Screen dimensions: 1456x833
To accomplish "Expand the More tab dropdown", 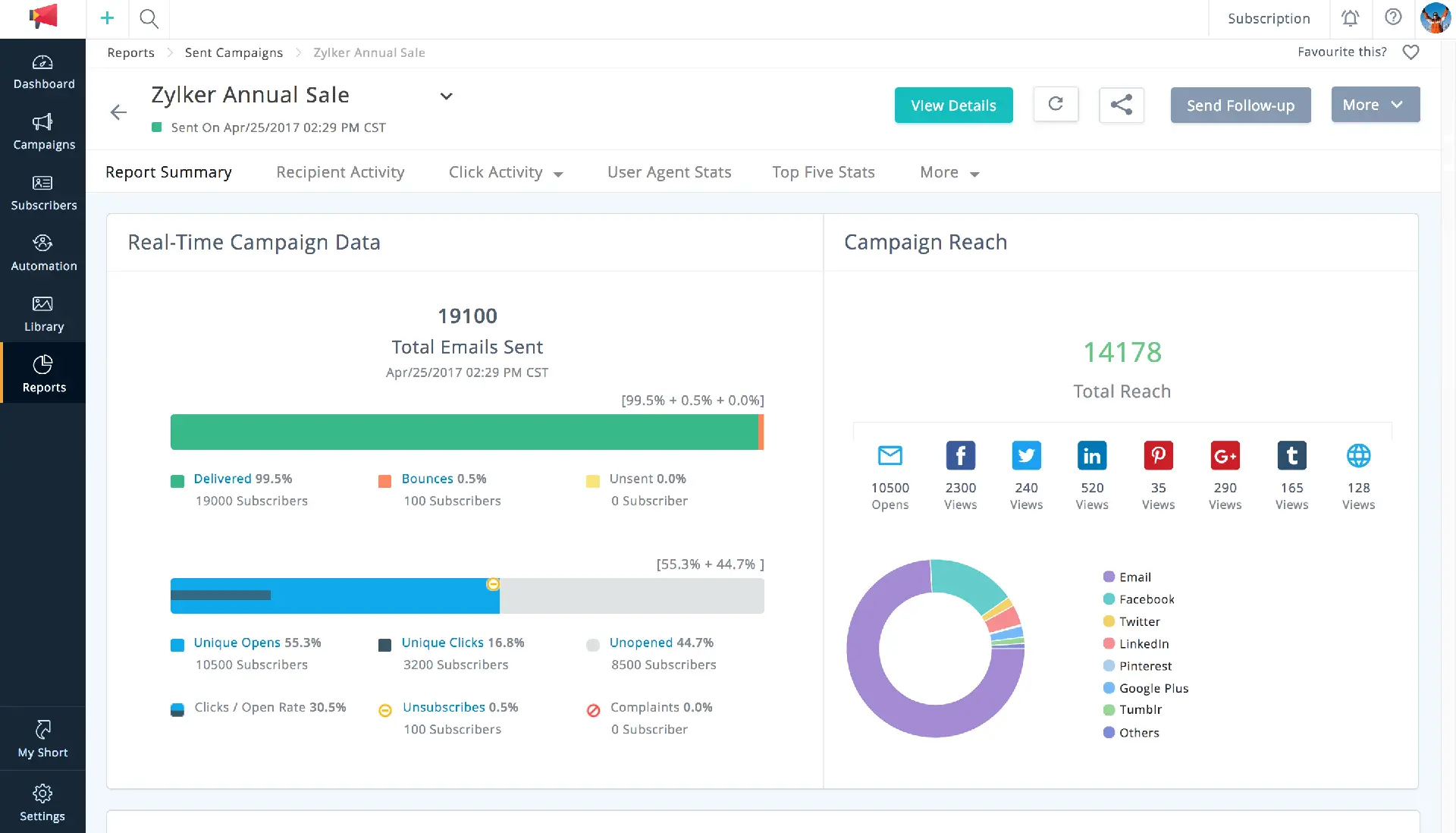I will (974, 174).
